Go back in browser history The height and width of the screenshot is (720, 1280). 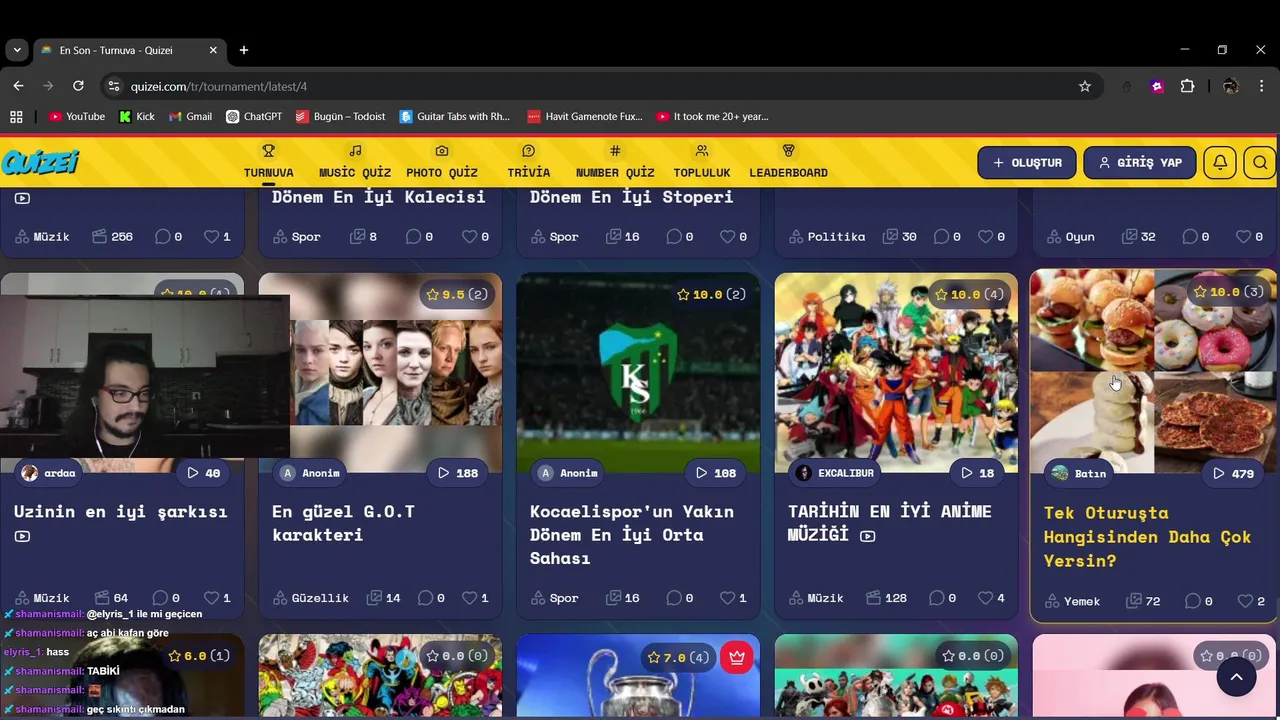[18, 86]
